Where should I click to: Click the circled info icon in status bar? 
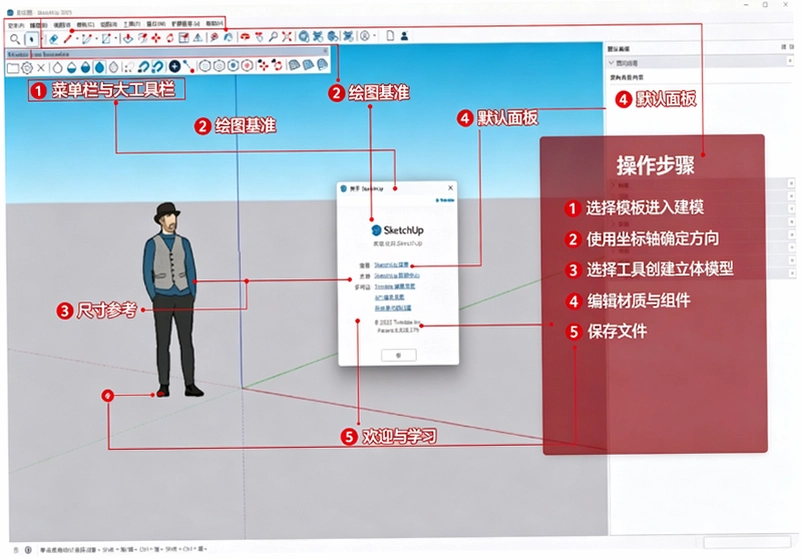click(x=28, y=550)
